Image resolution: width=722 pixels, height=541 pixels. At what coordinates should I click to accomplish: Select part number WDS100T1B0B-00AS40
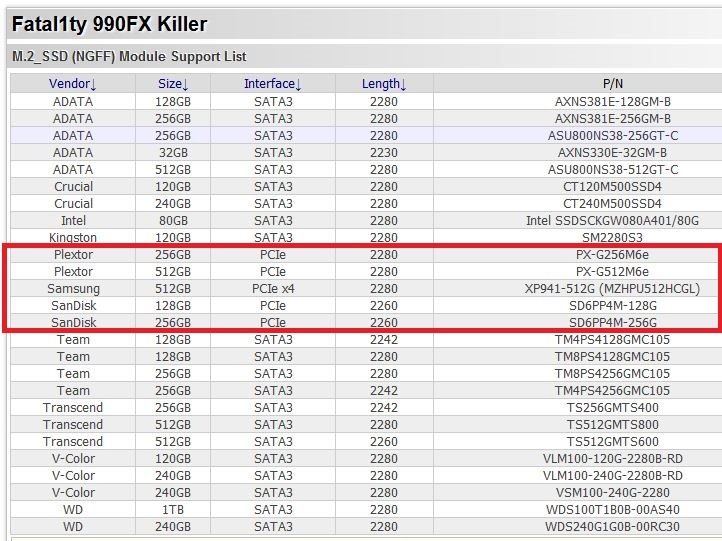click(x=612, y=510)
